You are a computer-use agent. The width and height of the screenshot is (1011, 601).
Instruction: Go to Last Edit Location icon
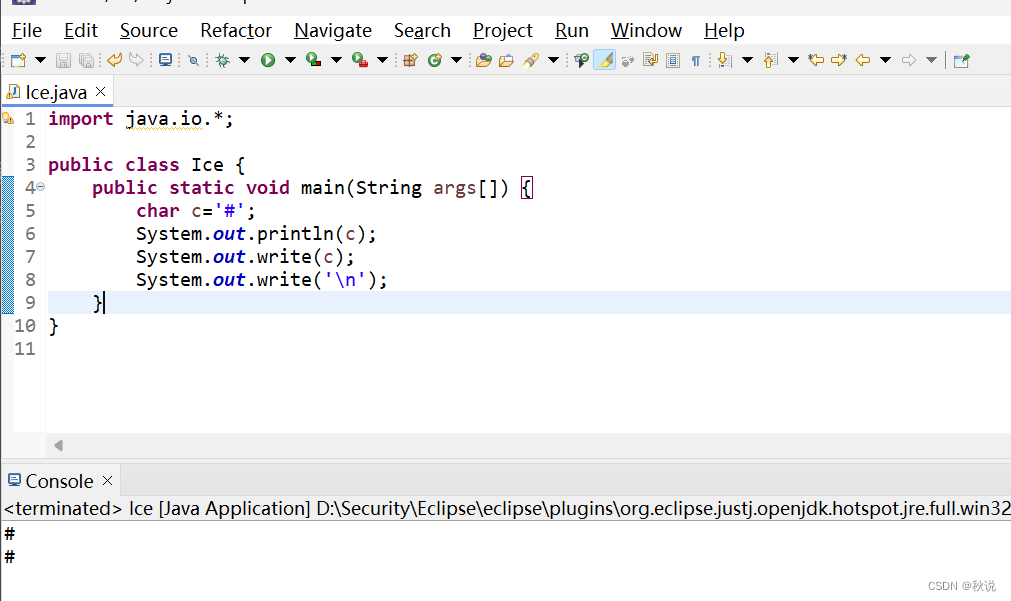pos(816,60)
